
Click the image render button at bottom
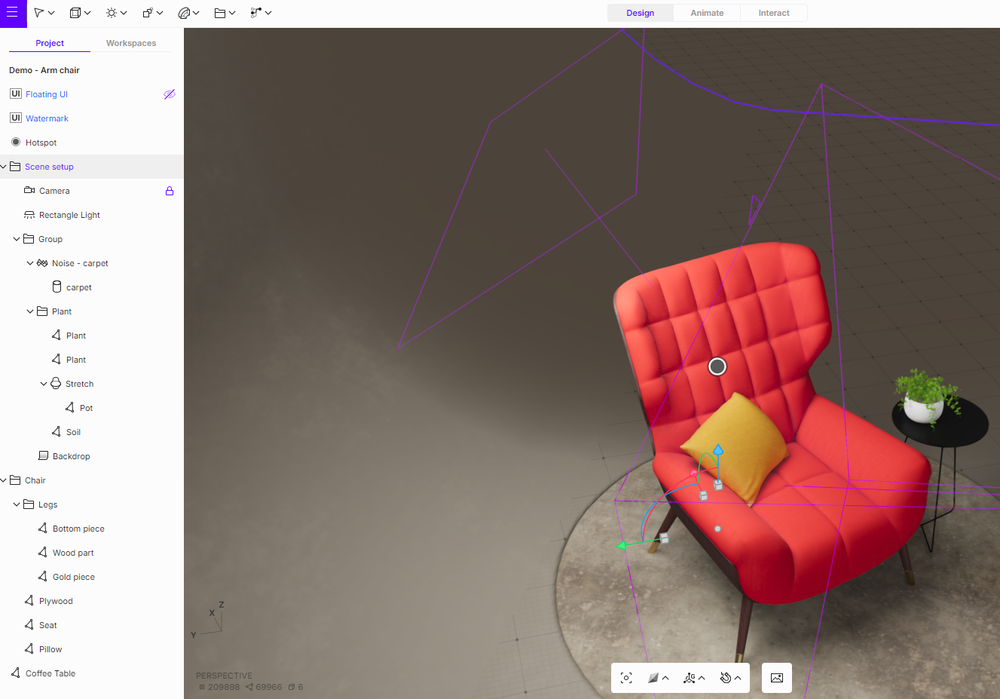[x=777, y=678]
